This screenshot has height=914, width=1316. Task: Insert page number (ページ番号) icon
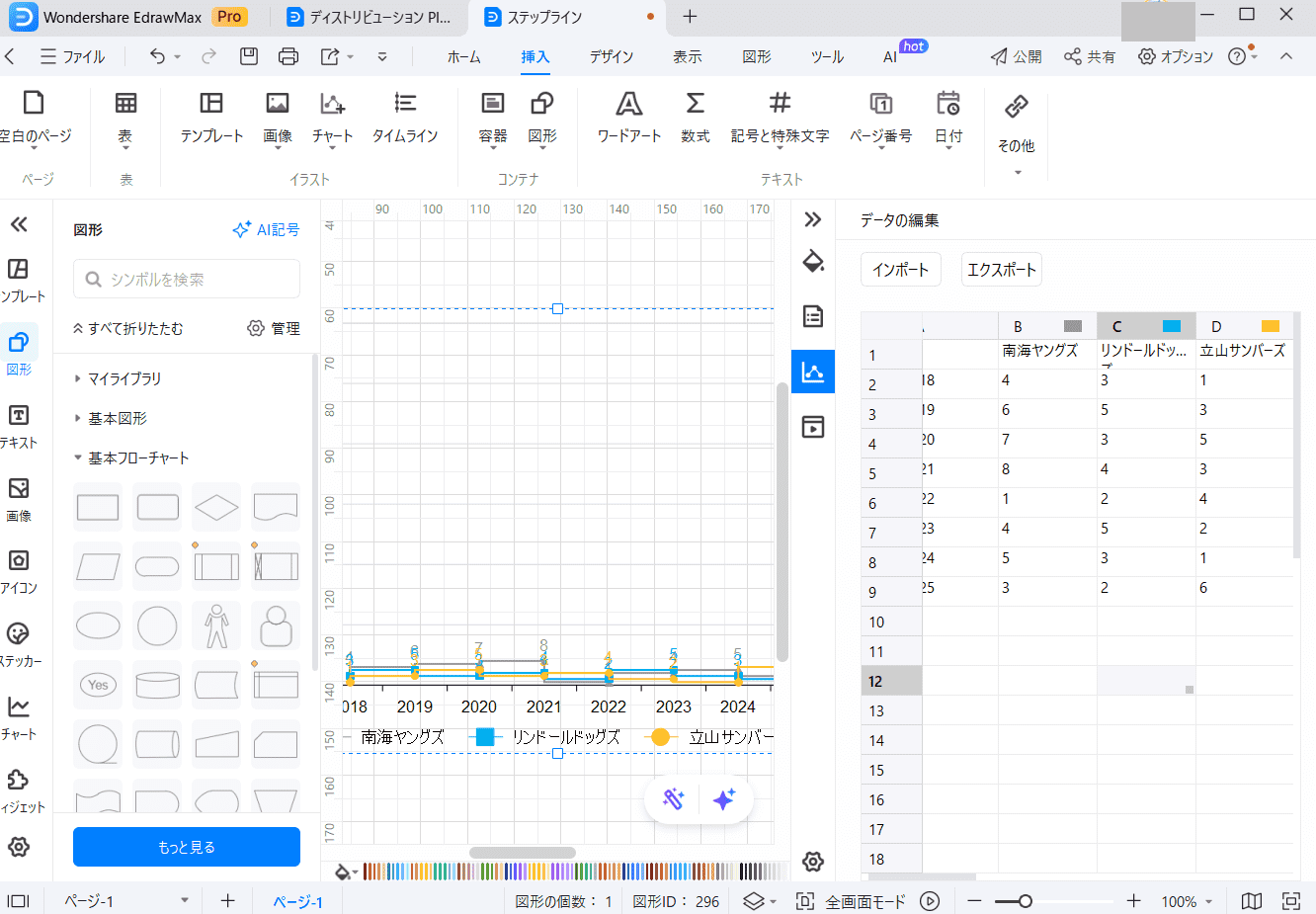(x=880, y=104)
